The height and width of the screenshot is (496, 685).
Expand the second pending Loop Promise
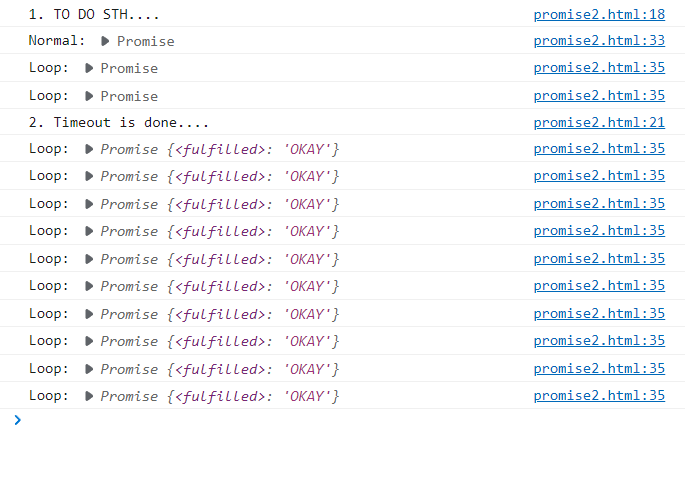(90, 96)
